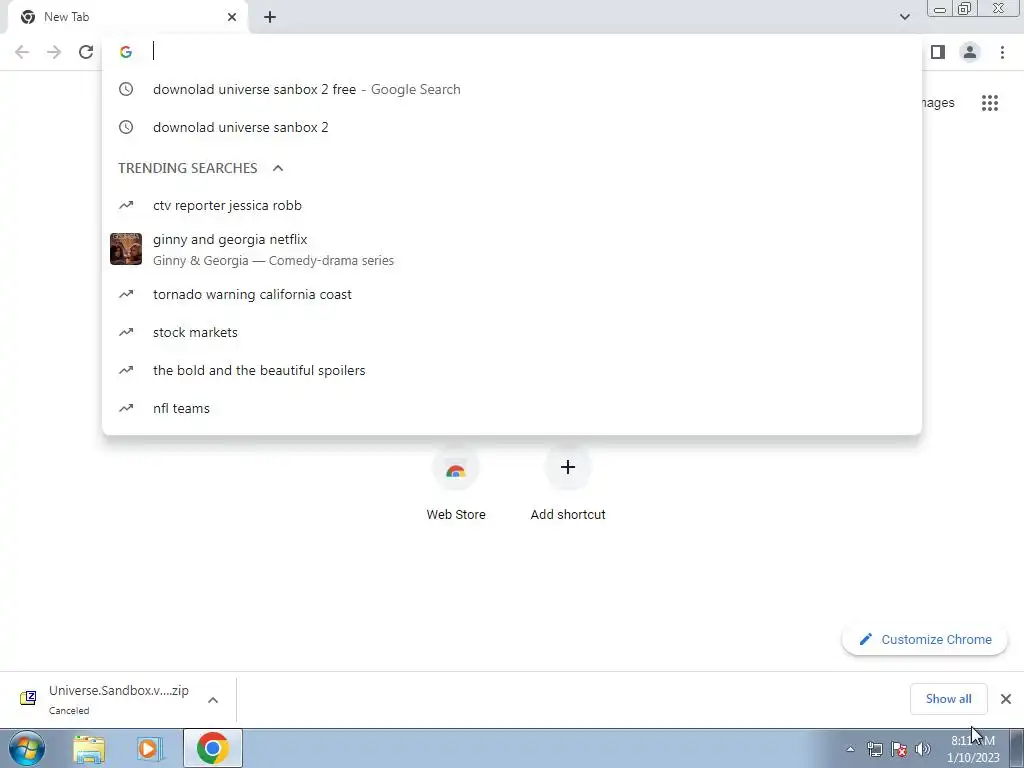1024x768 pixels.
Task: Choose 'the bold and the beautiful spoilers'
Action: [x=512, y=370]
